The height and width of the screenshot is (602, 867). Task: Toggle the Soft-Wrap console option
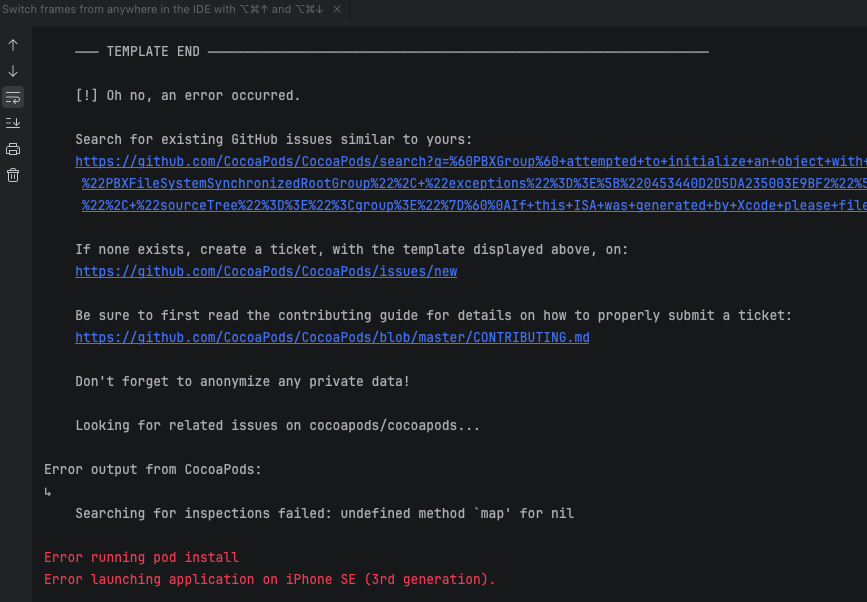click(x=13, y=97)
